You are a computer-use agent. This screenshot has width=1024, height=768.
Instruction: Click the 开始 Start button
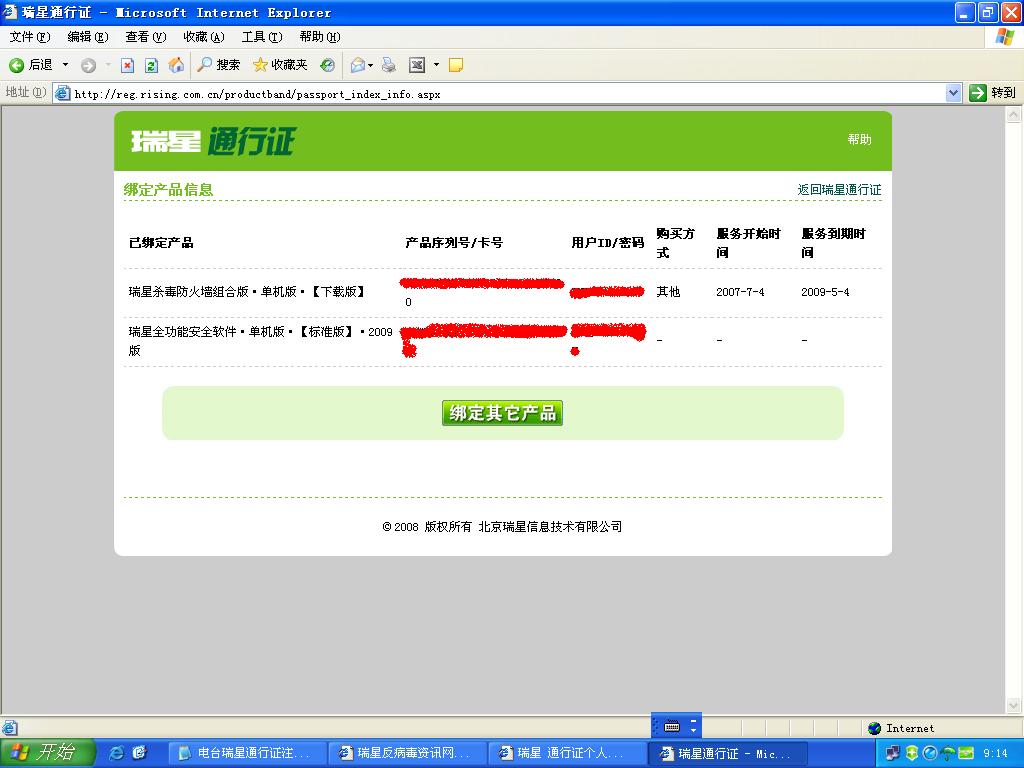coord(48,752)
